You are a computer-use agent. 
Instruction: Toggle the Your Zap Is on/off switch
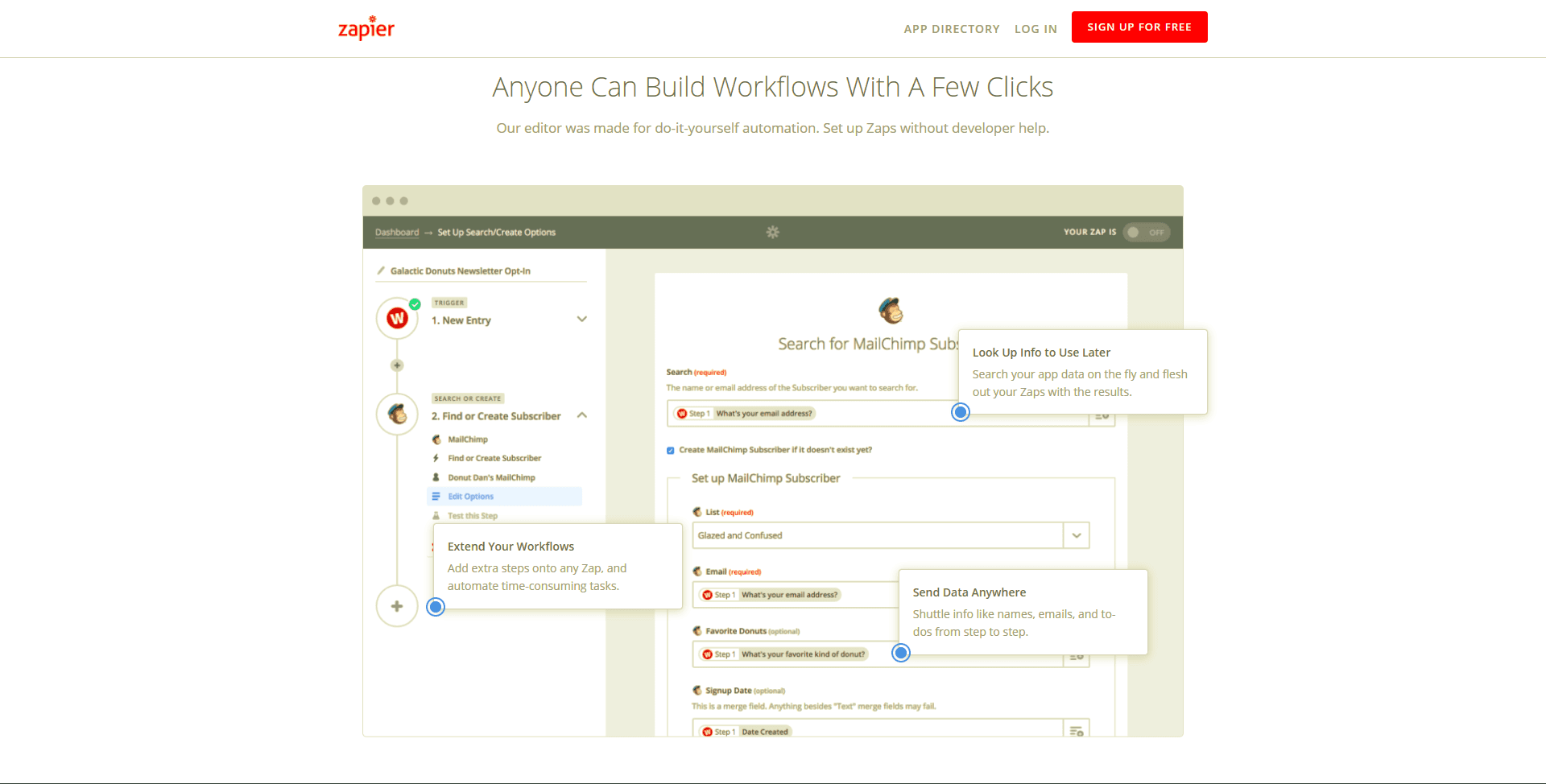(x=1146, y=232)
